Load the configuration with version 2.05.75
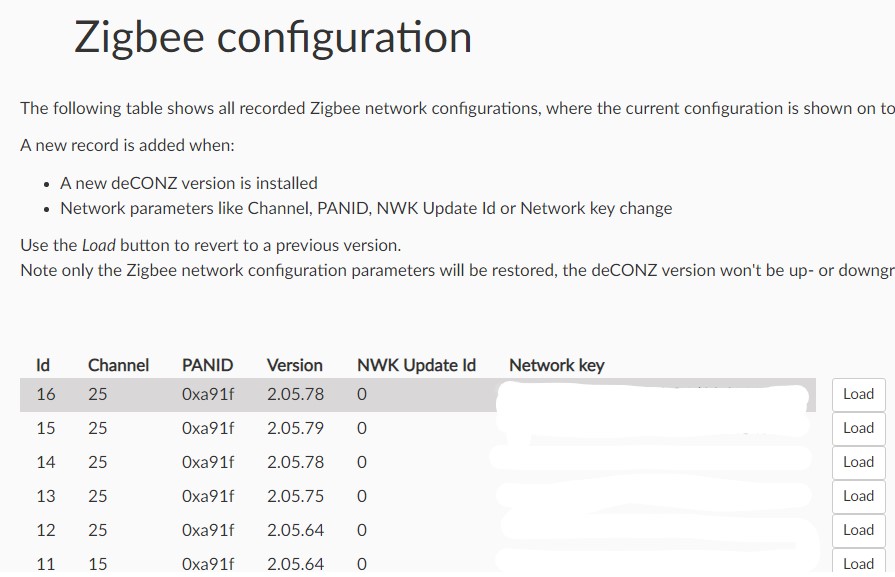Screen dimensions: 895x577 [x=857, y=496]
